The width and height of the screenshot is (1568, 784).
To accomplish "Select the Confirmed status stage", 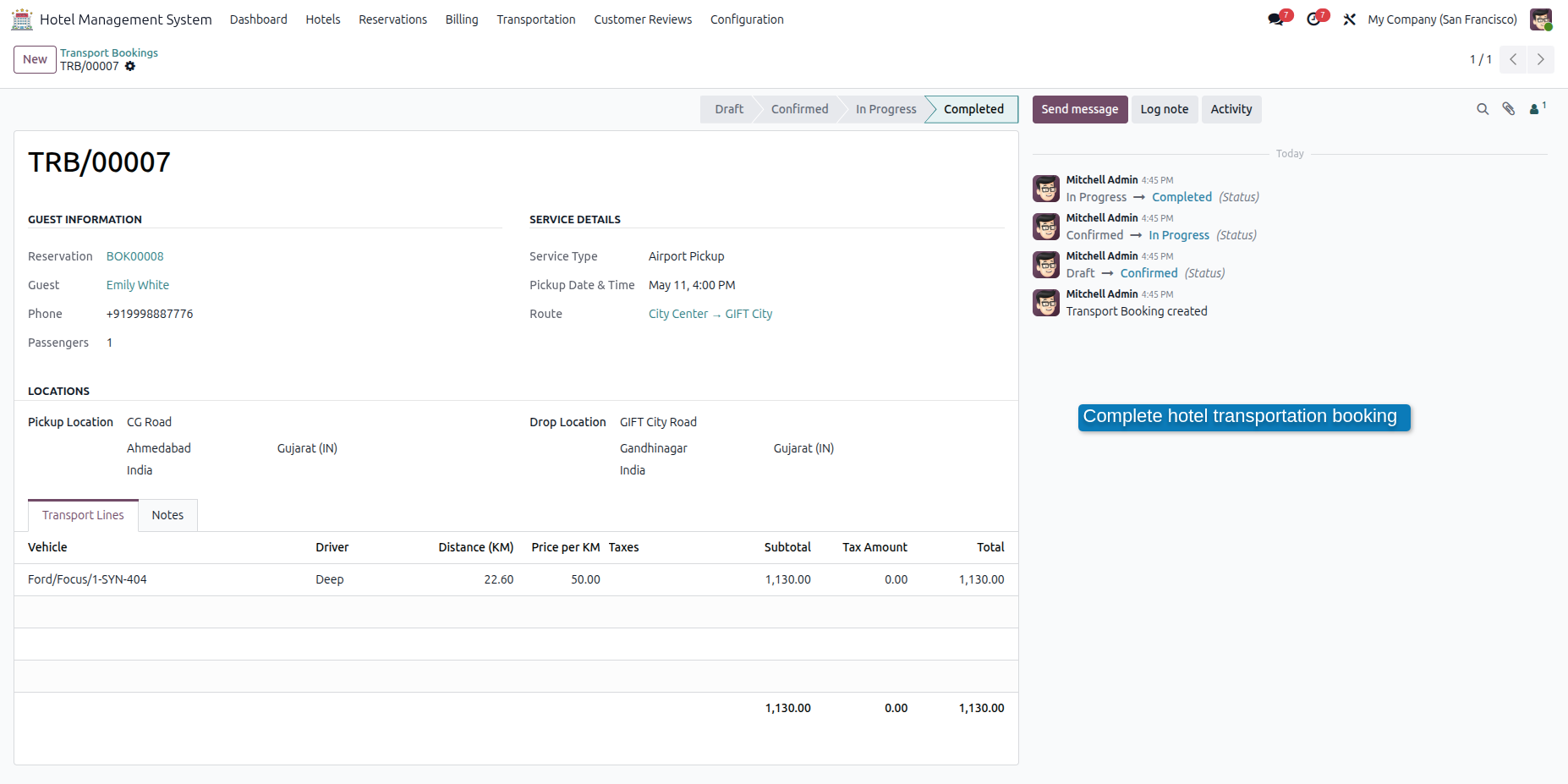I will [x=799, y=109].
